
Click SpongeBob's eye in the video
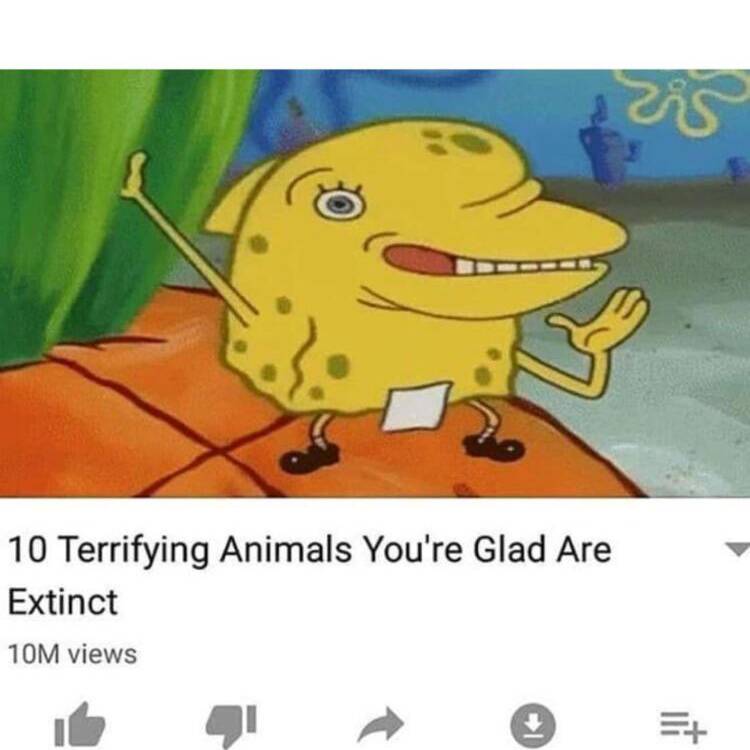pos(340,203)
